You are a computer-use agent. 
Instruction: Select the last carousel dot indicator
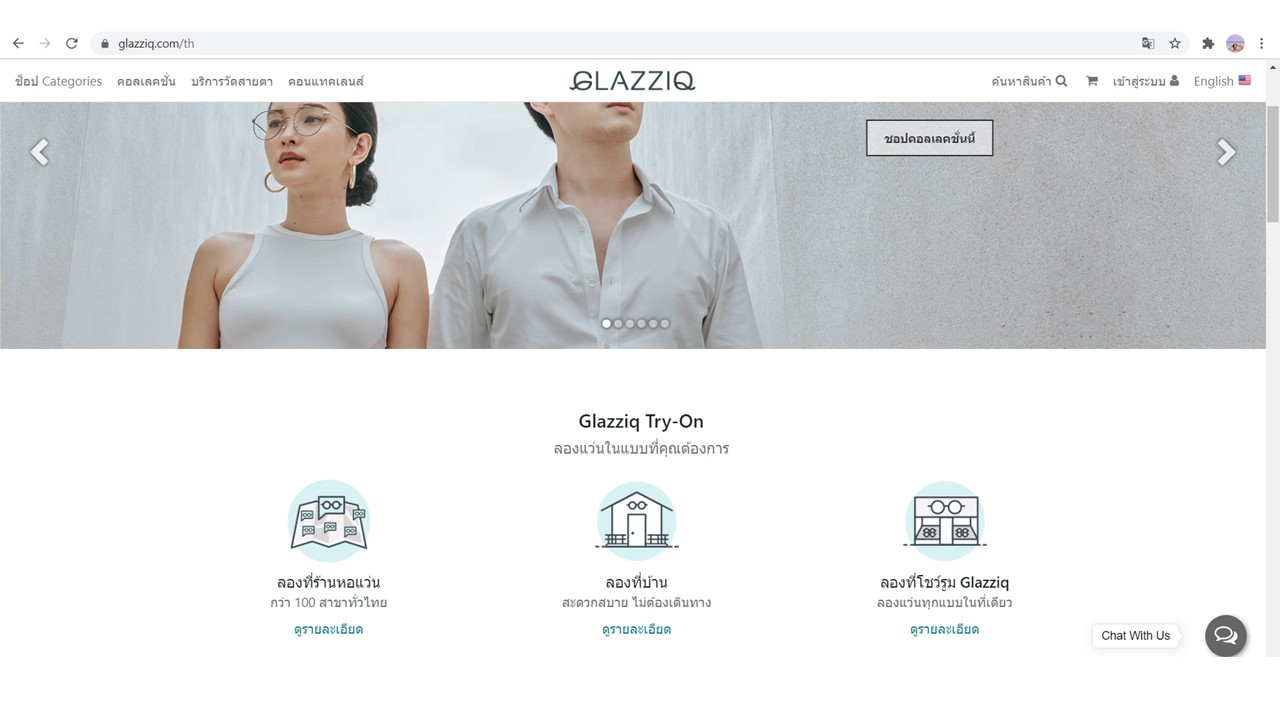point(665,323)
